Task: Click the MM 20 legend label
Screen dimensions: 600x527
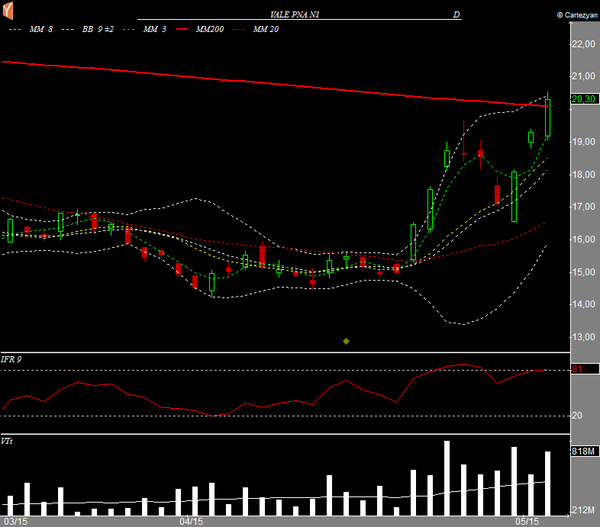Action: point(264,30)
